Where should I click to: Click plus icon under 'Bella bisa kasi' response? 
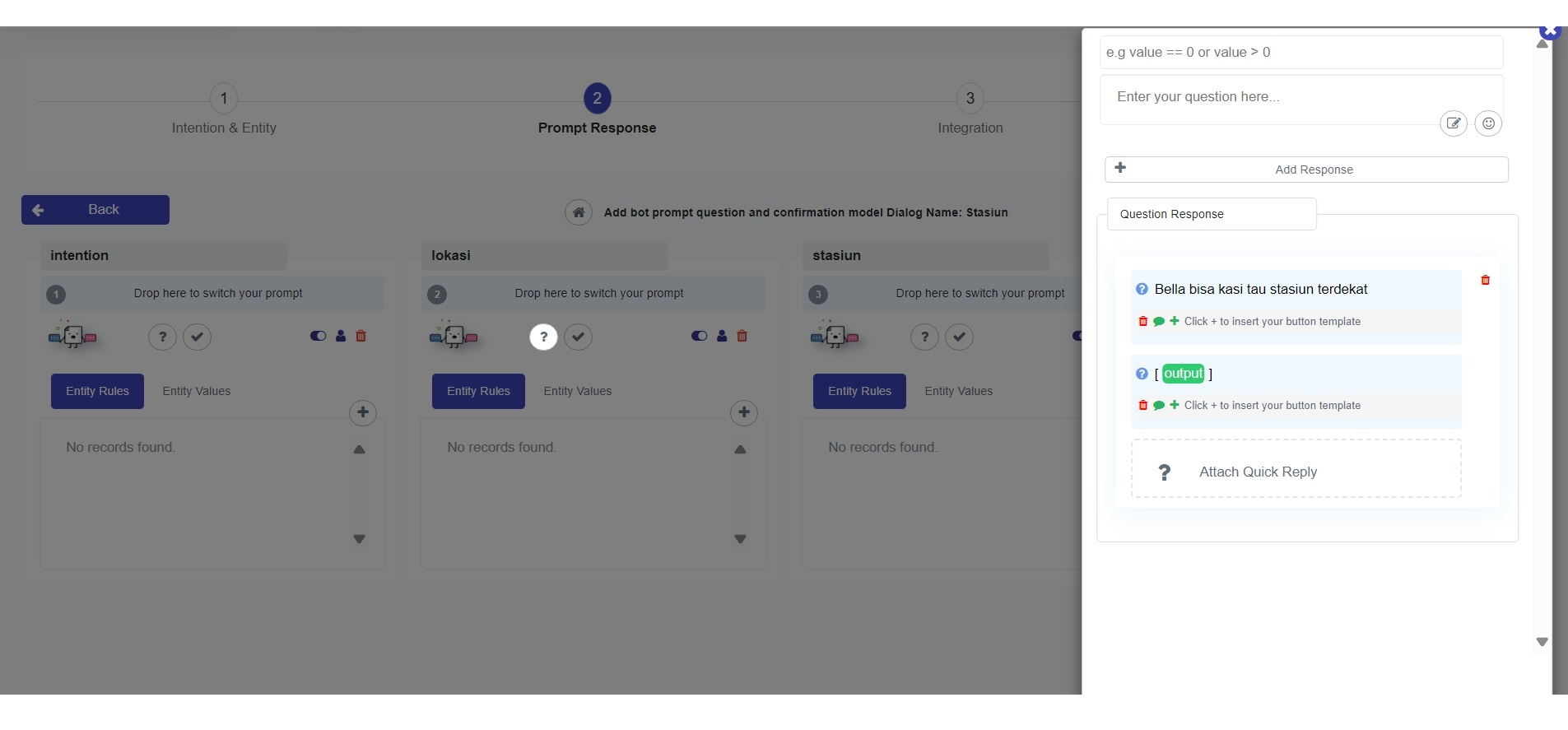(x=1175, y=321)
